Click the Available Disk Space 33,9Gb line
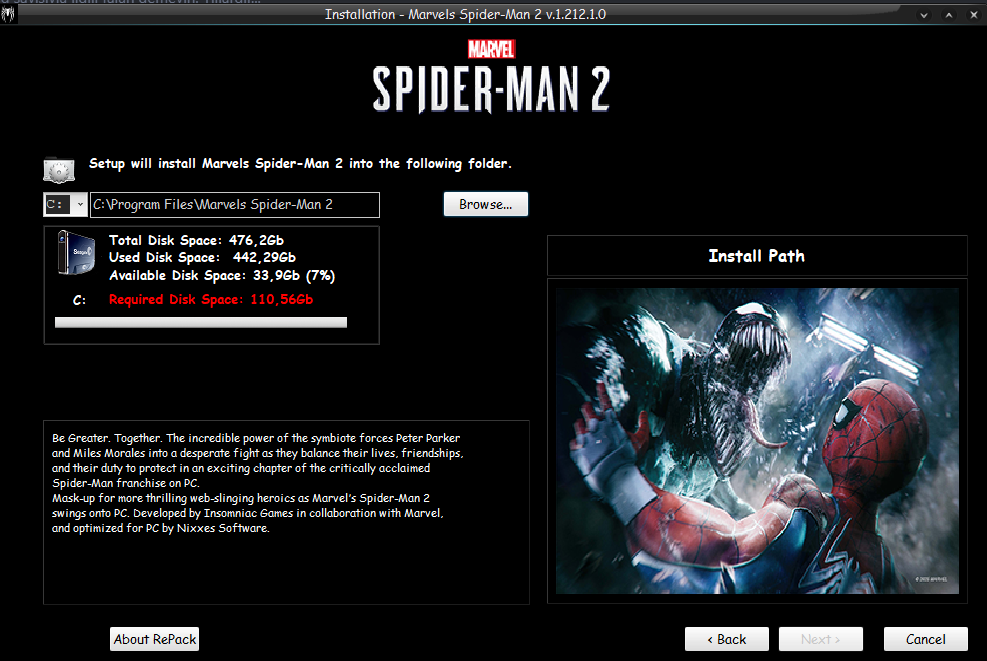Viewport: 987px width, 661px height. pyautogui.click(x=222, y=275)
